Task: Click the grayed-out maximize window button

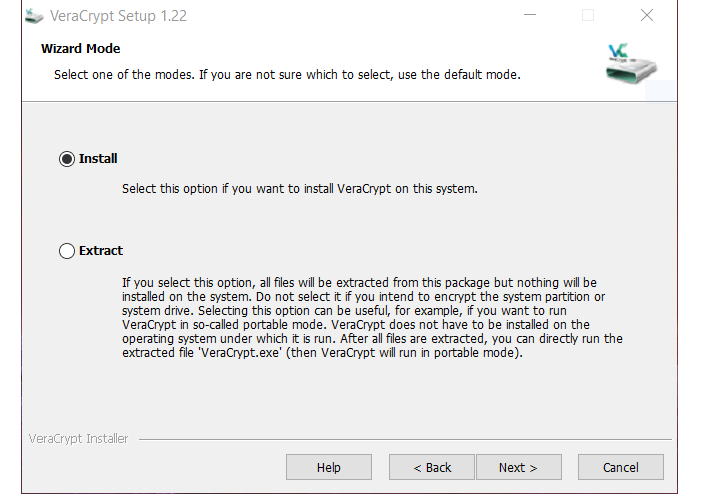Action: tap(588, 16)
